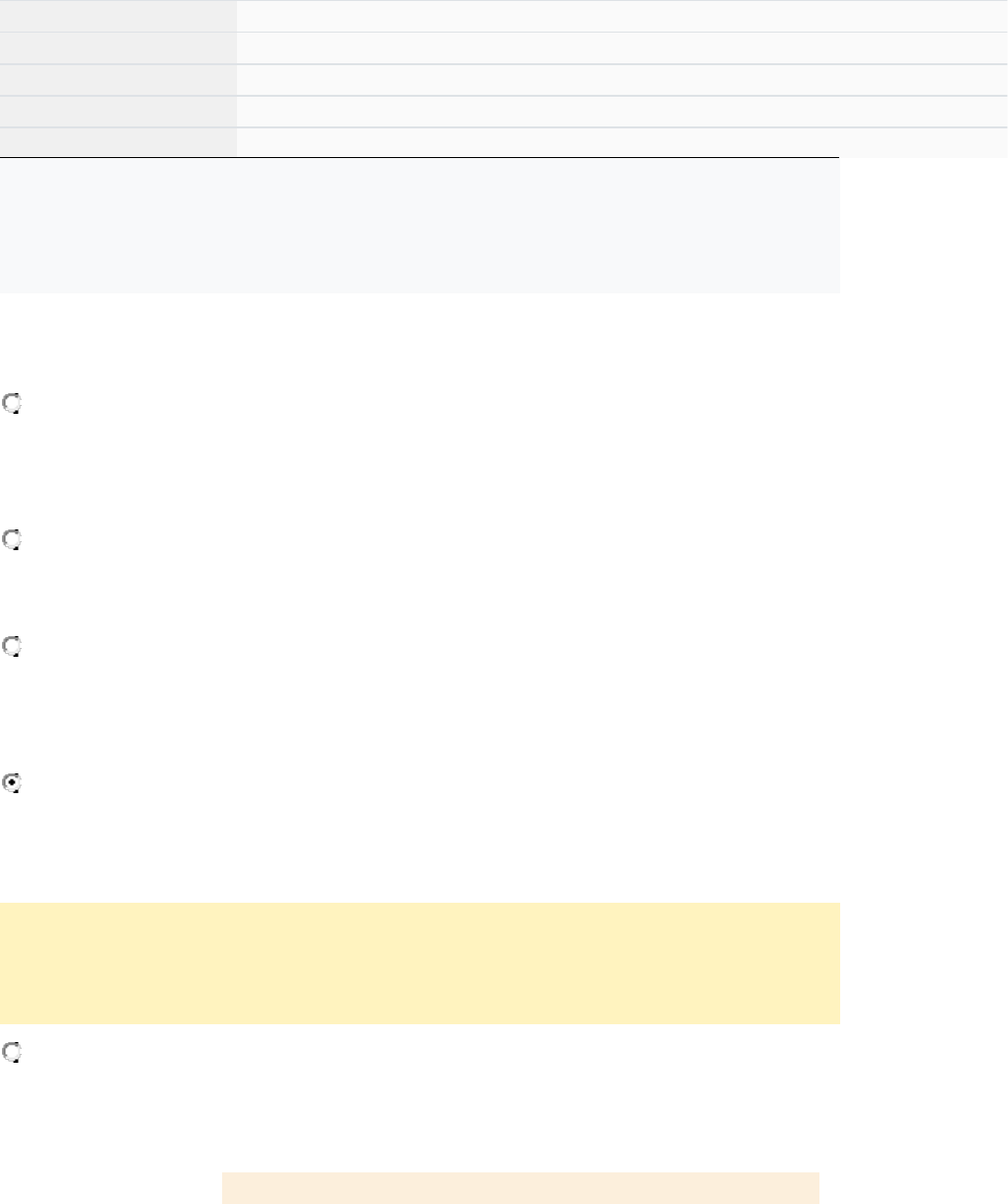This screenshot has height=1204, width=1008.
Task: Select the first radio button option
Action: coord(13,403)
